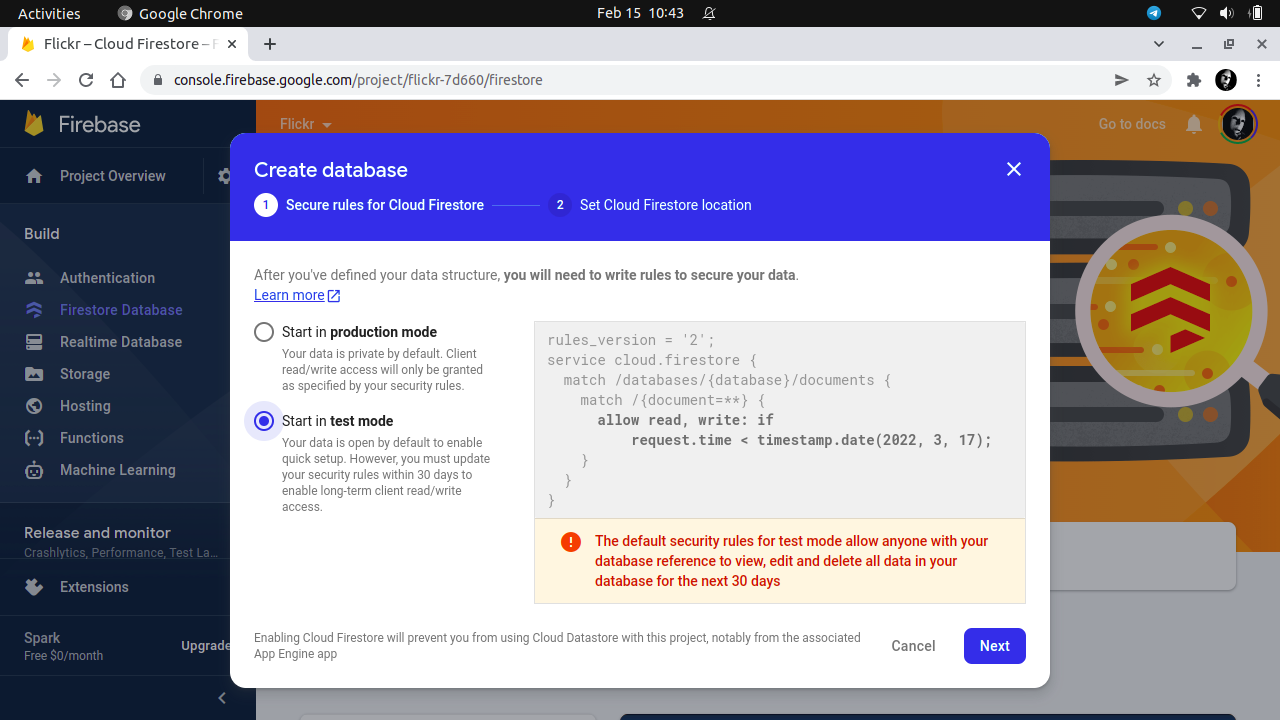
Task: Click the Storage image icon
Action: [34, 374]
